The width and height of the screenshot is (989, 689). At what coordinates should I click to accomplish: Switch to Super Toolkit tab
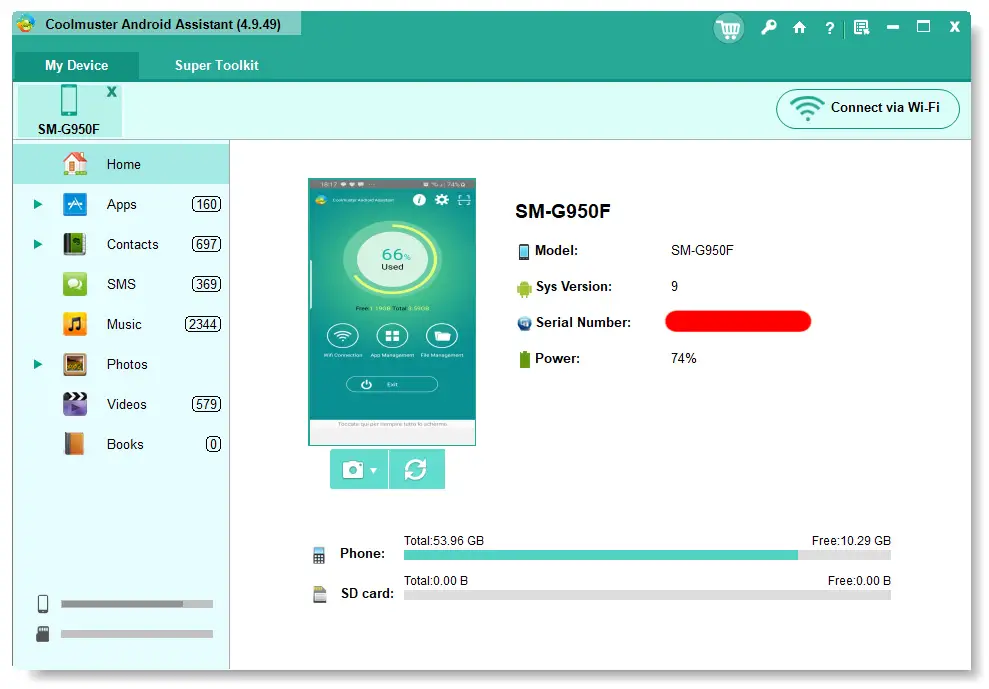(216, 66)
